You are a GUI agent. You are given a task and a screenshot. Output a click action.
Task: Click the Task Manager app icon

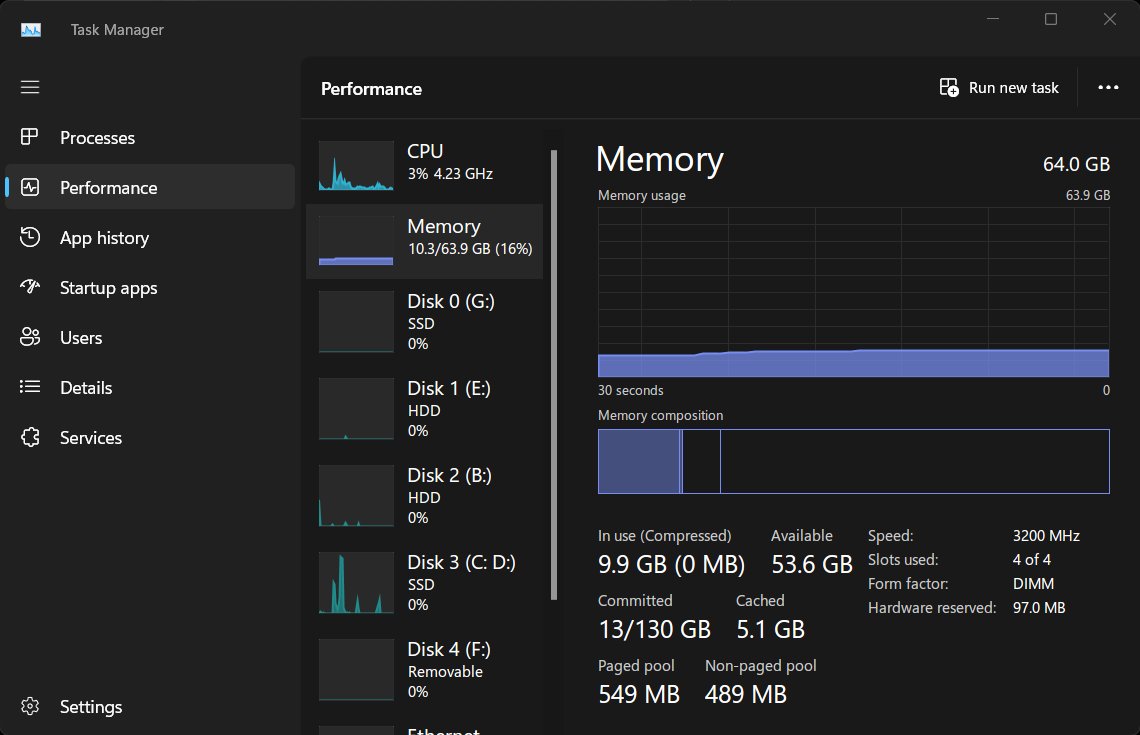pos(31,29)
